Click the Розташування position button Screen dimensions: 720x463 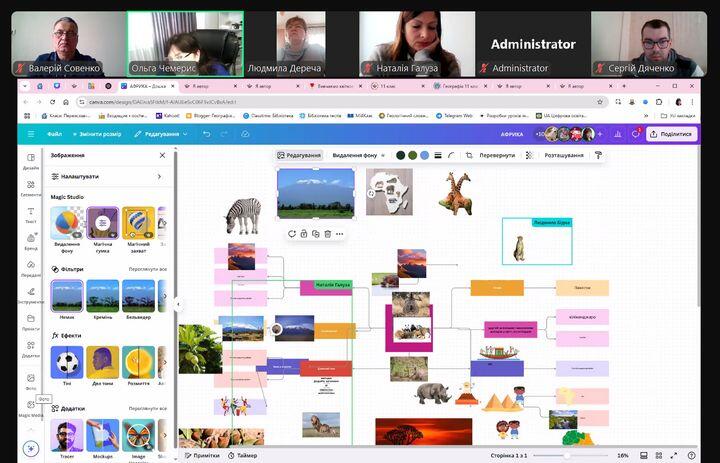[564, 155]
